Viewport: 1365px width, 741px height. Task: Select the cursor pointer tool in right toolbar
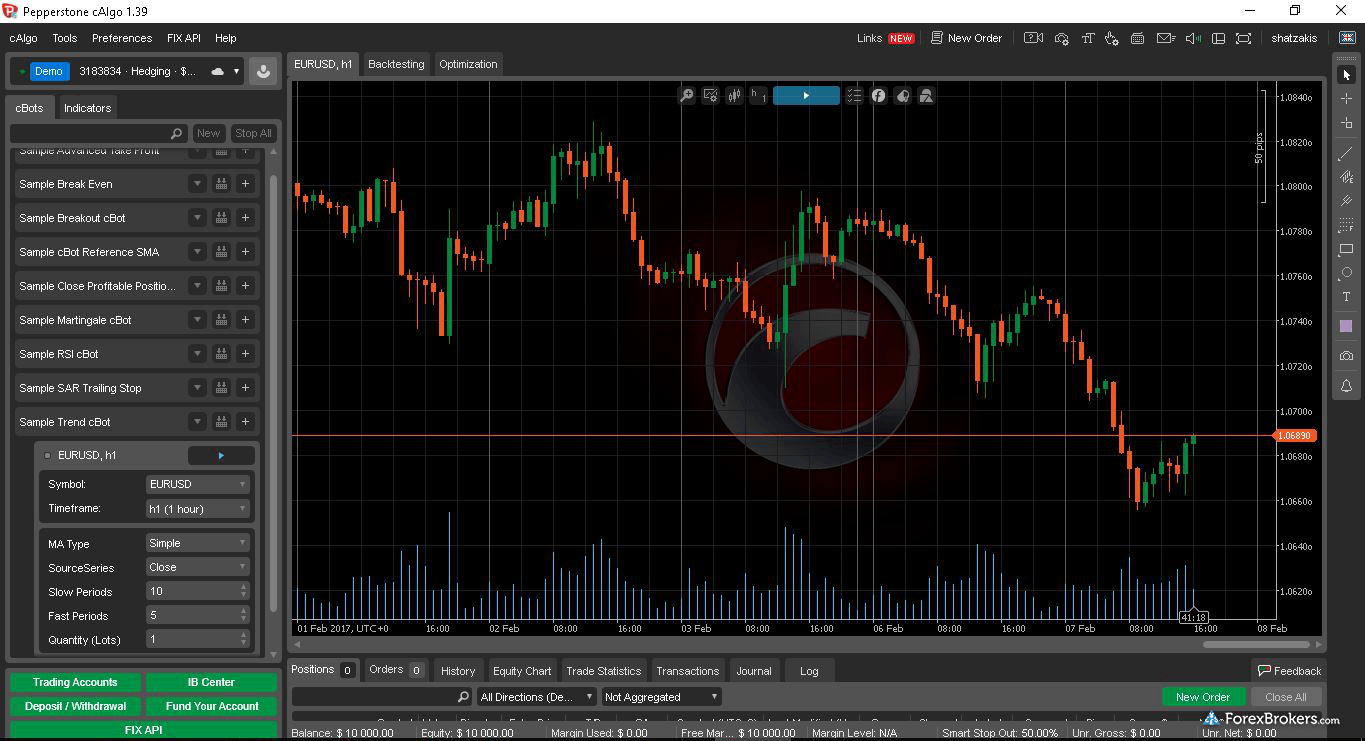pos(1346,75)
